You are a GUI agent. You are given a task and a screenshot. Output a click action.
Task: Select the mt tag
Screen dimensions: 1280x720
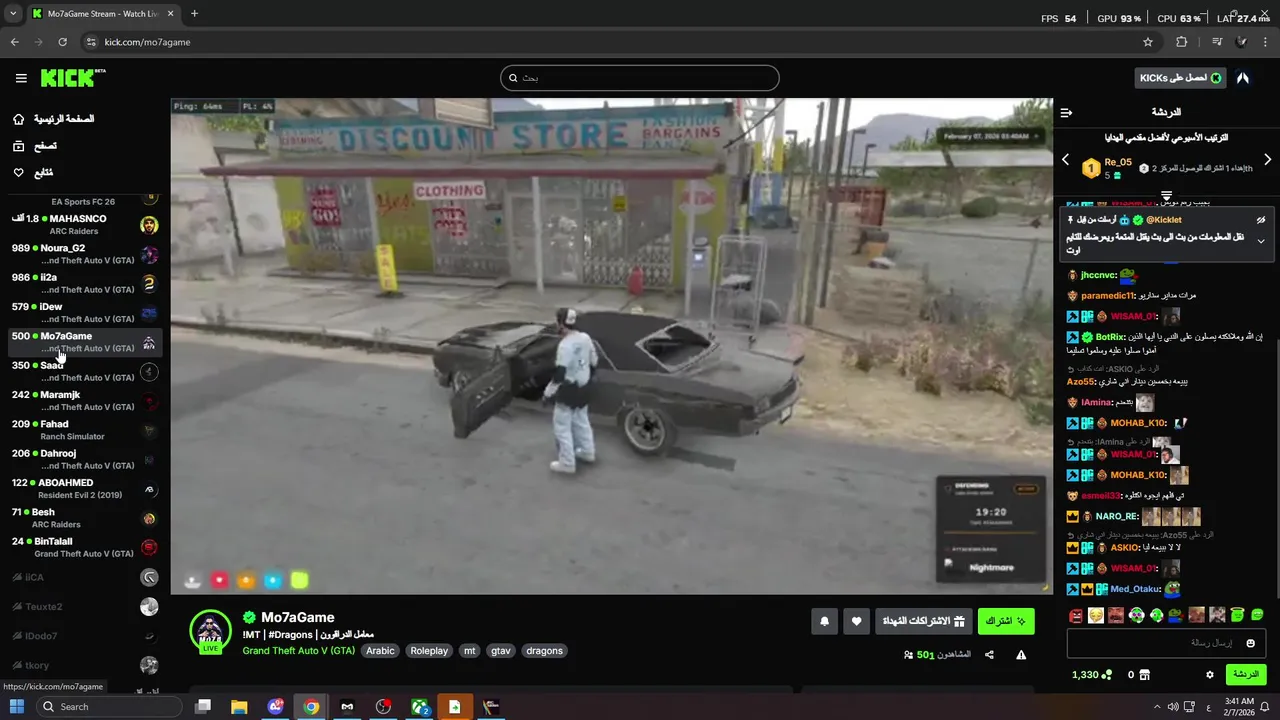pos(469,651)
